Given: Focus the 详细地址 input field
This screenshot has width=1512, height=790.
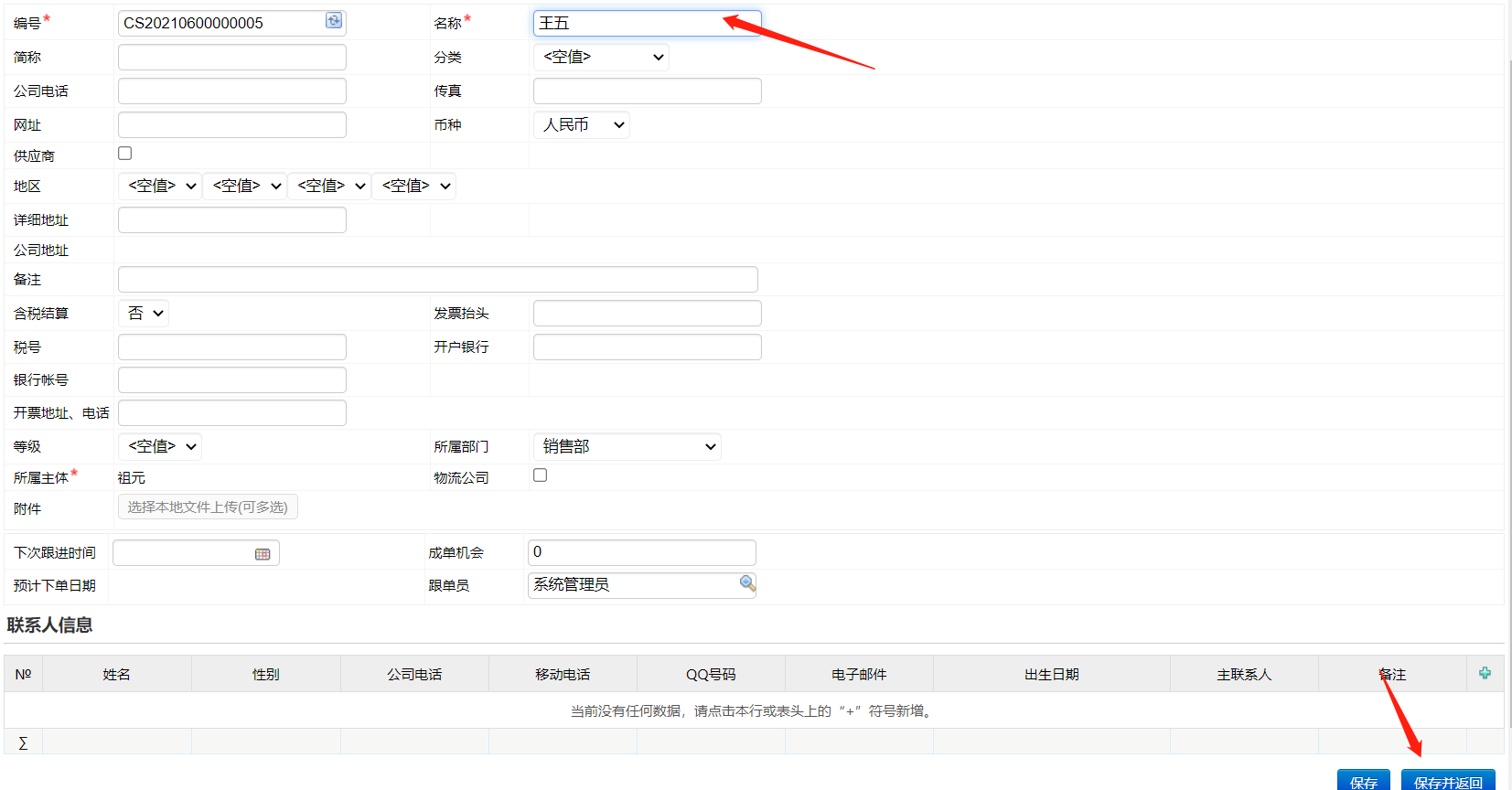Looking at the screenshot, I should tap(232, 219).
